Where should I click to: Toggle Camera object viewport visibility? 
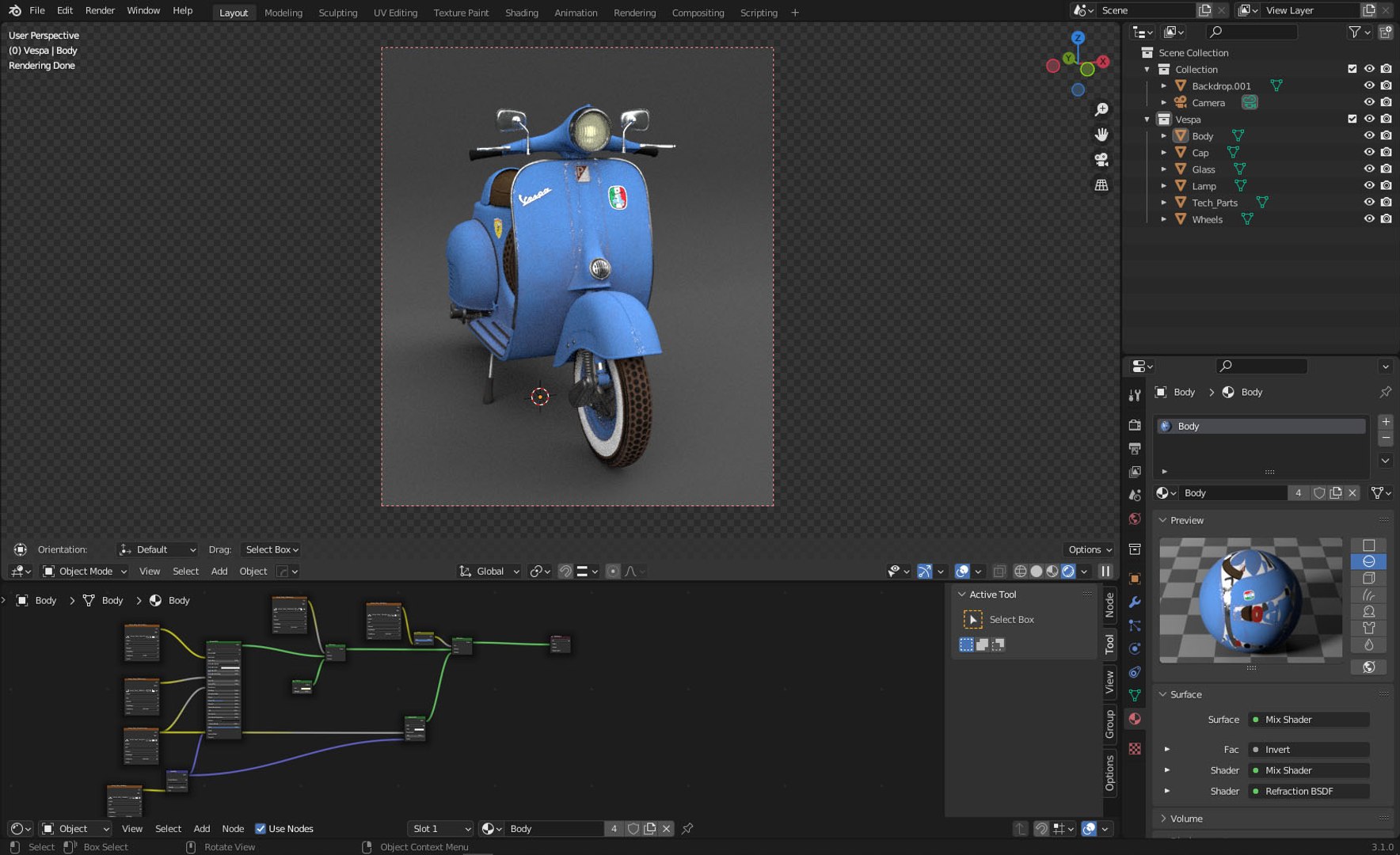[1369, 102]
